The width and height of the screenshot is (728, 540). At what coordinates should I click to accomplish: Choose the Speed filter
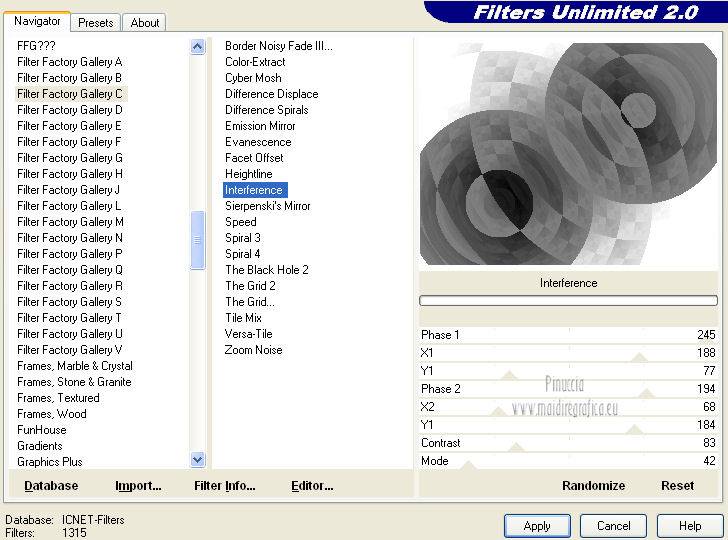click(240, 222)
